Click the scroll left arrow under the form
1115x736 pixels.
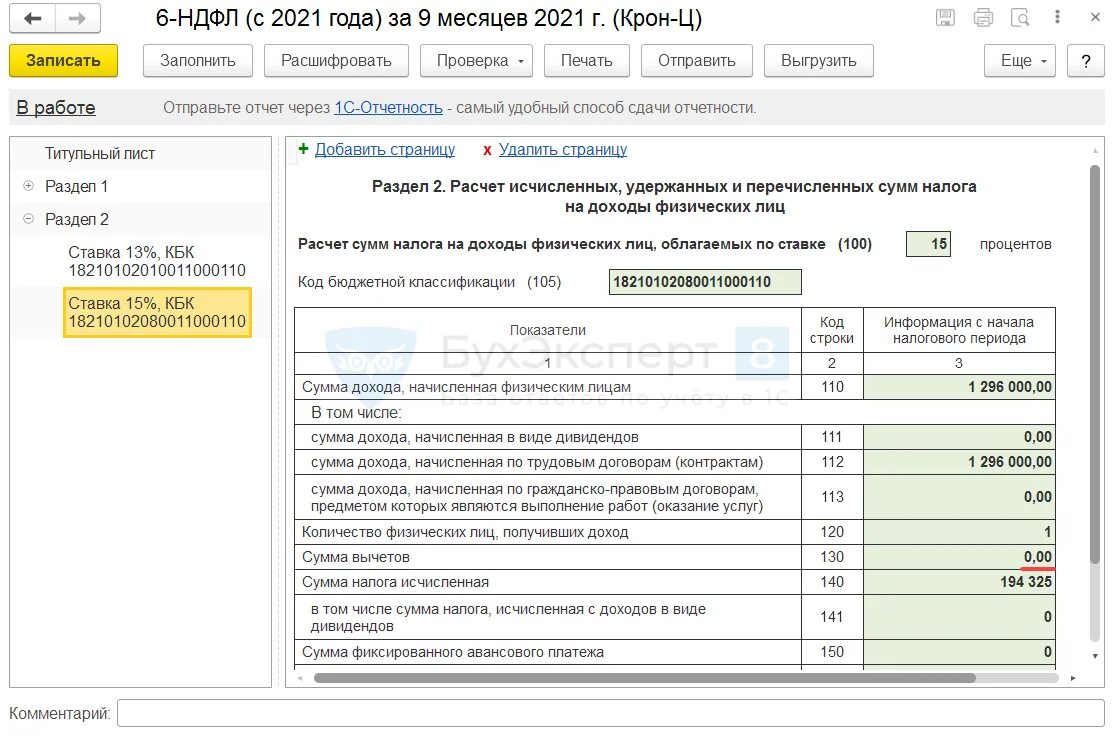300,678
